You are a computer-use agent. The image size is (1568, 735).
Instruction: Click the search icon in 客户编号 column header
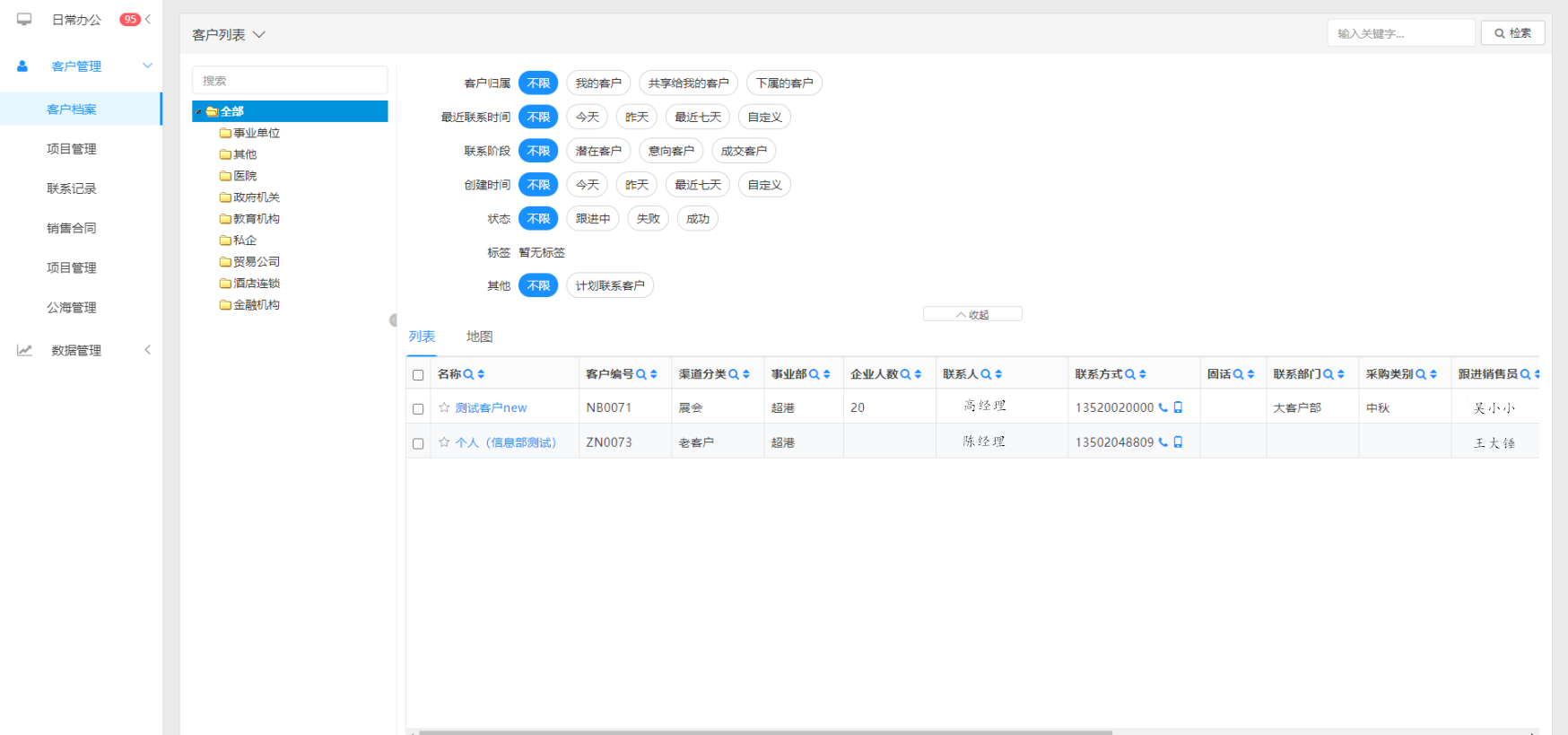coord(641,374)
